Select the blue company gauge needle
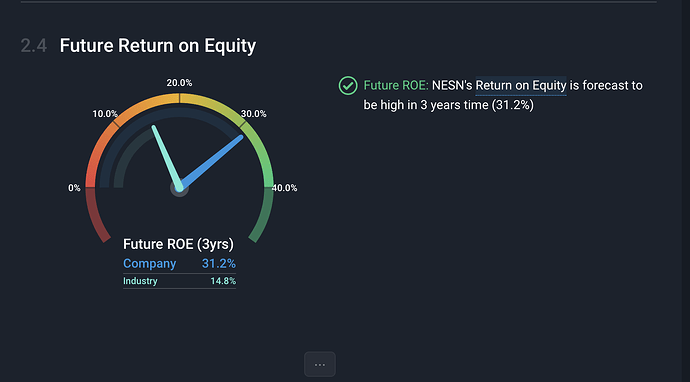The image size is (690, 382). 211,162
